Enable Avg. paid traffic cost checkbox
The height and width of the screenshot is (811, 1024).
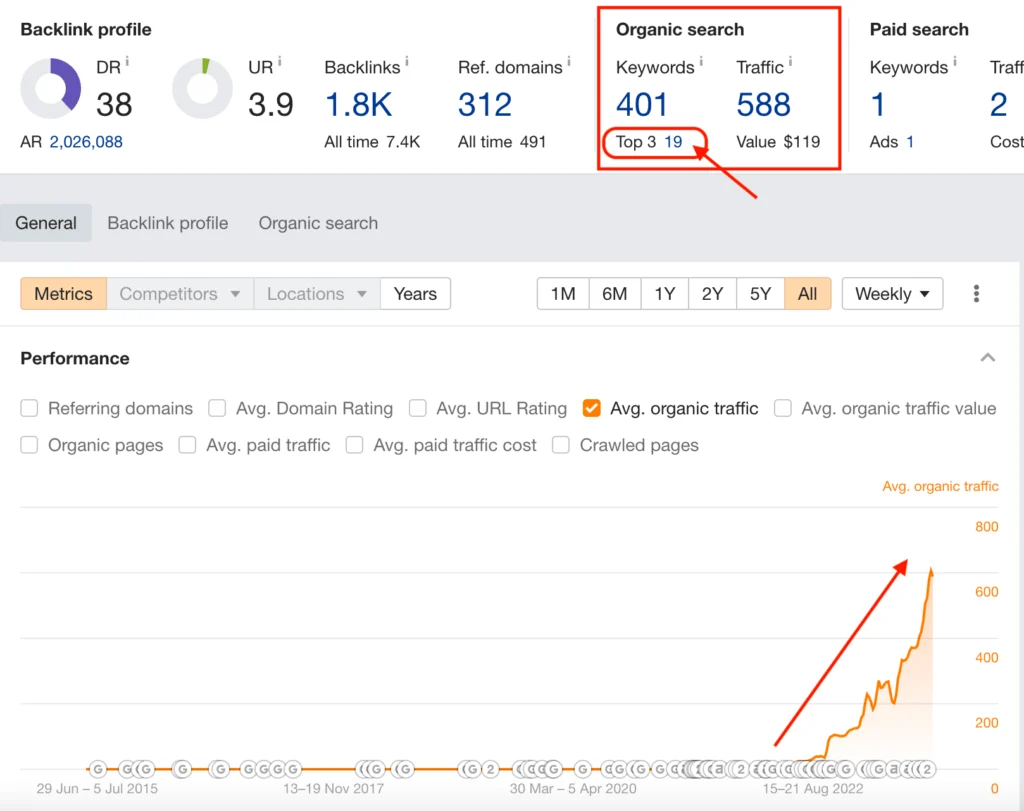355,445
